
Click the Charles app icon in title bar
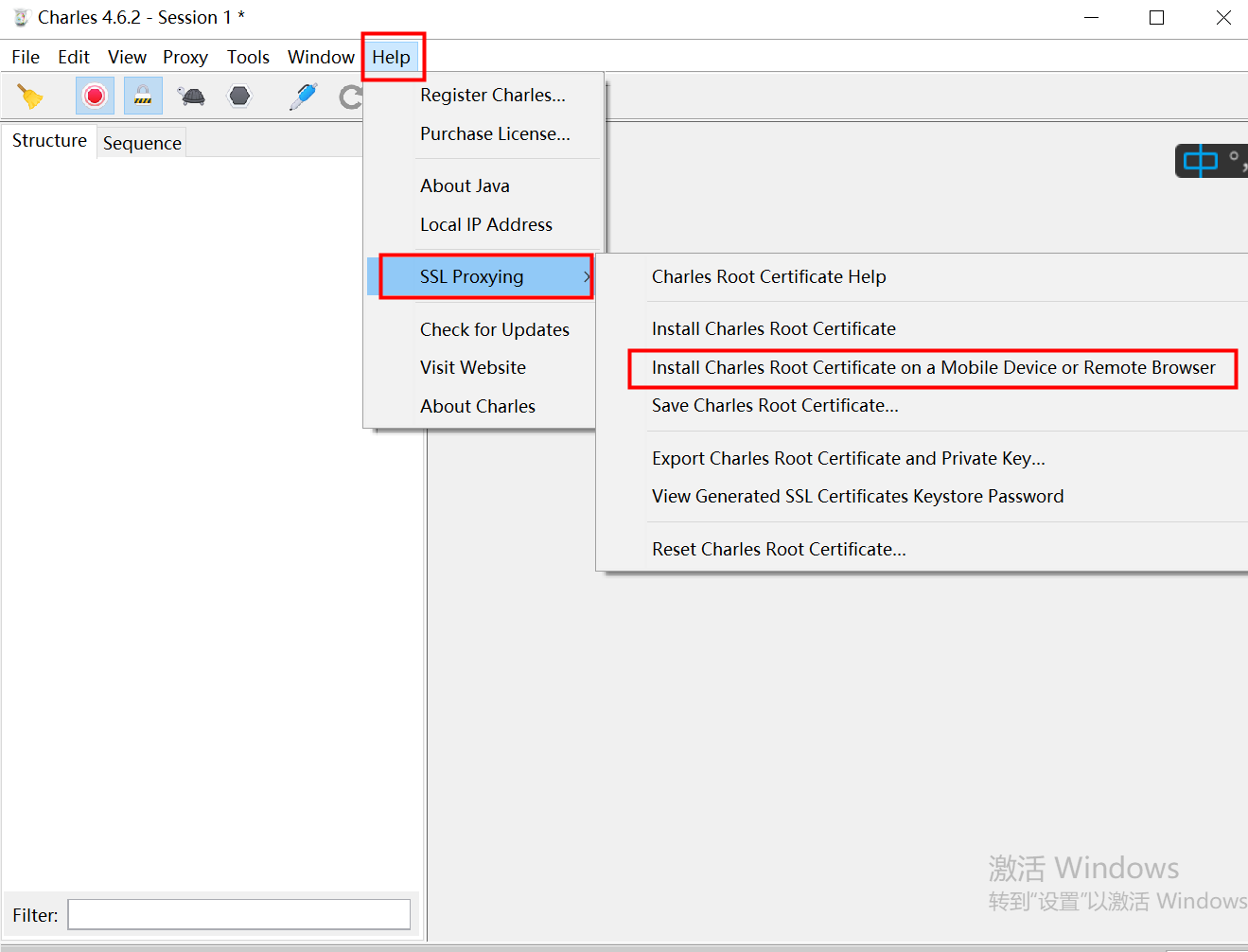click(x=21, y=17)
